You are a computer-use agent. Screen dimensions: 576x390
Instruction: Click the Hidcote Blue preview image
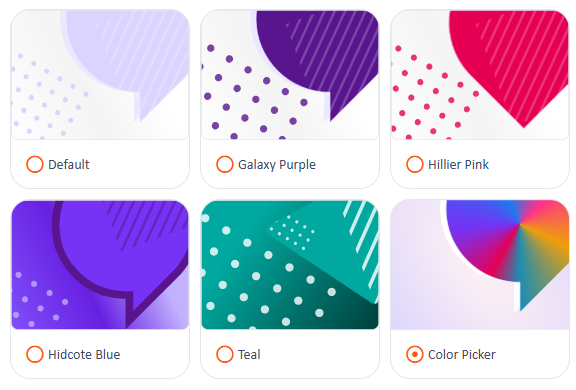(x=100, y=265)
